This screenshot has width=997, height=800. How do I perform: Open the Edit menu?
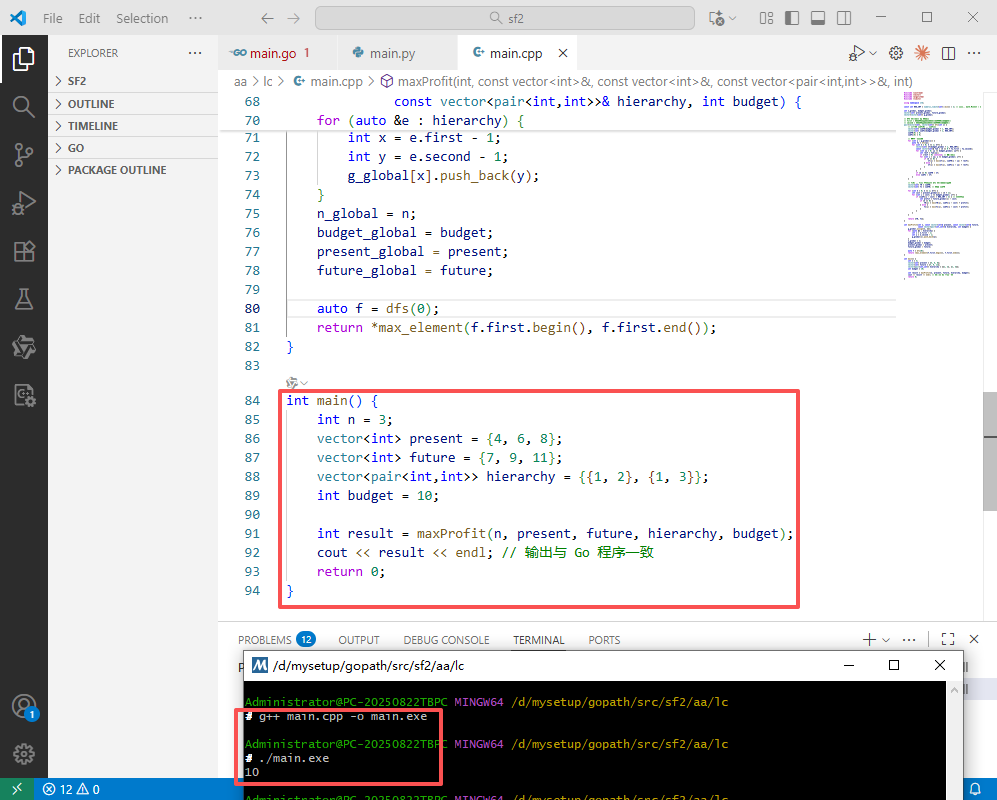coord(89,18)
